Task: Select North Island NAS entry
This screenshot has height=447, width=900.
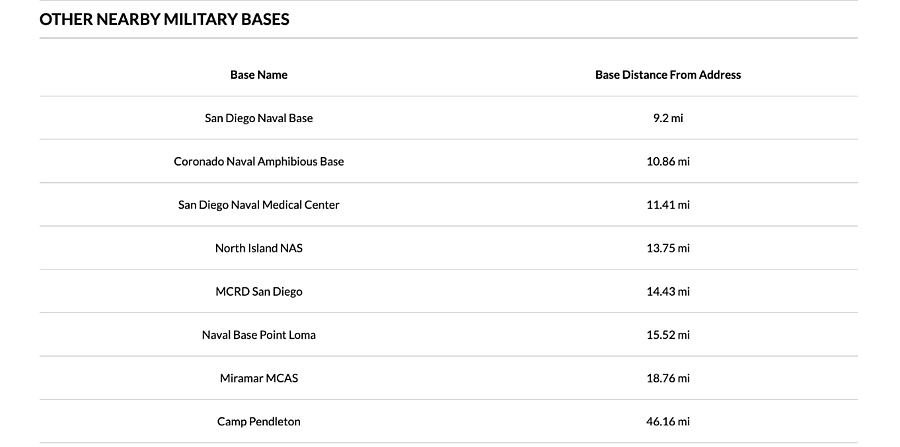Action: (259, 248)
